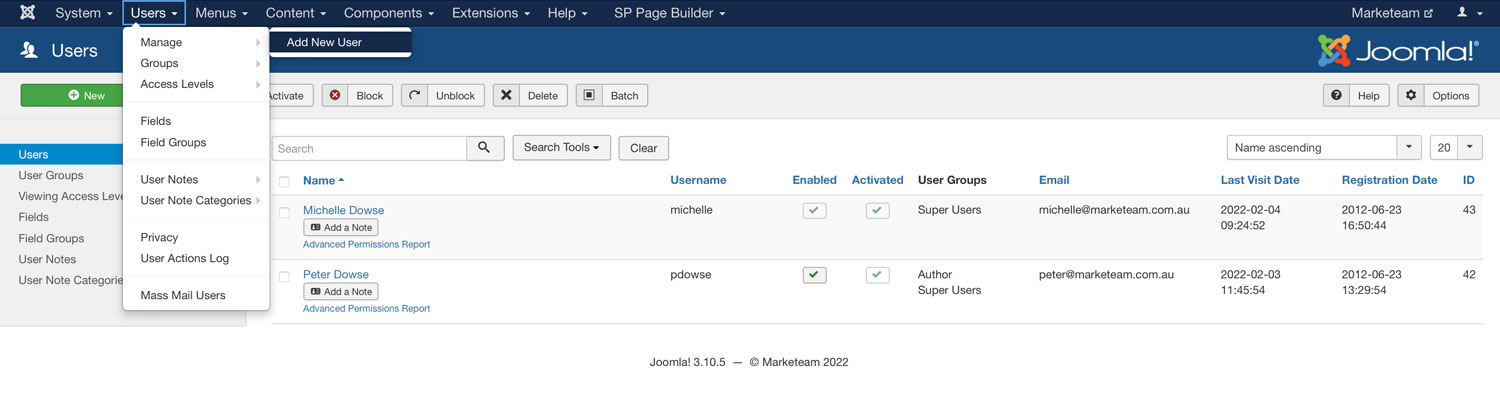Open the Extensions menu
This screenshot has height=397, width=1500.
tap(491, 13)
